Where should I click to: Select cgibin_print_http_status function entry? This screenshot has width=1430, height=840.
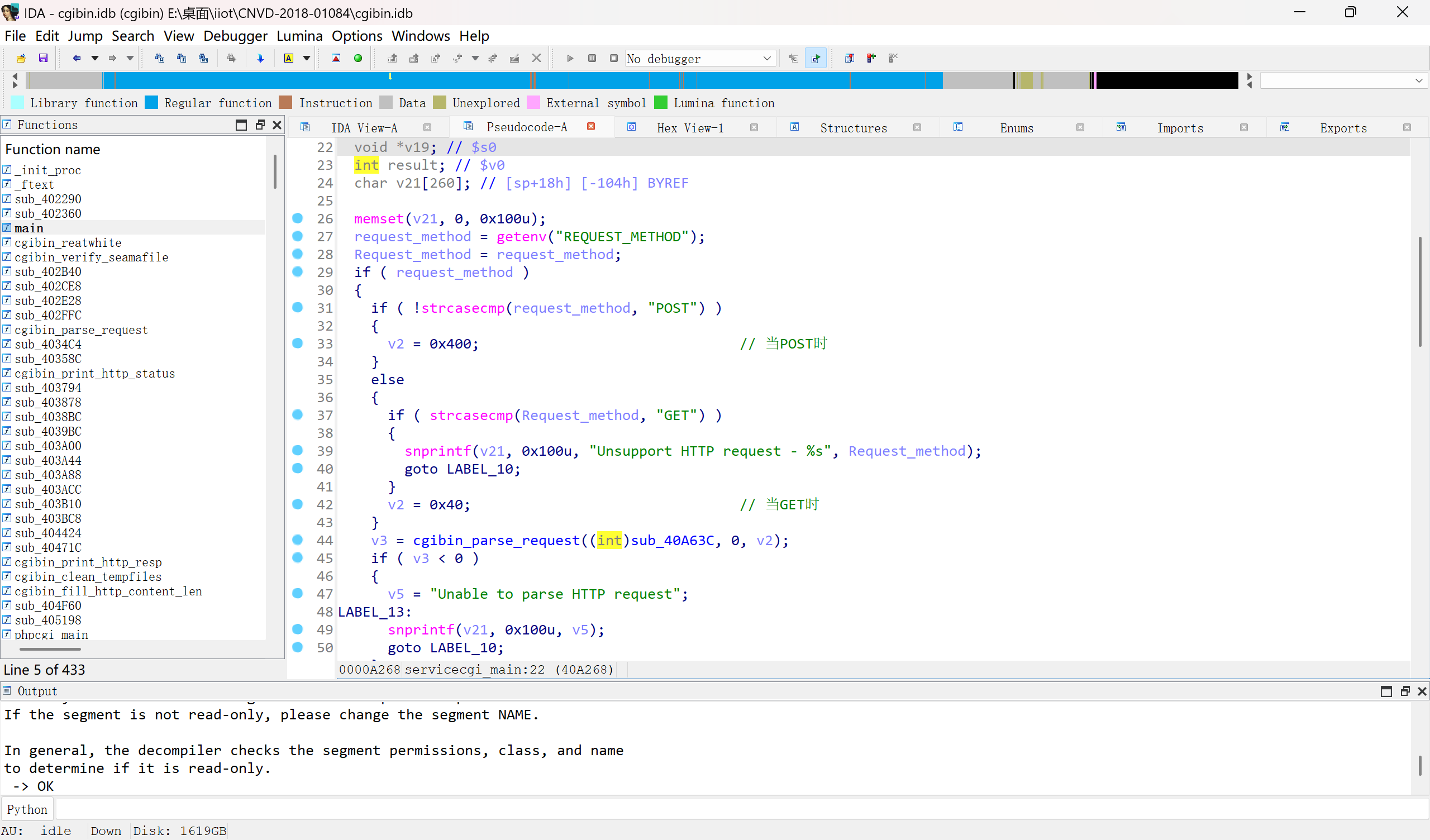tap(95, 374)
